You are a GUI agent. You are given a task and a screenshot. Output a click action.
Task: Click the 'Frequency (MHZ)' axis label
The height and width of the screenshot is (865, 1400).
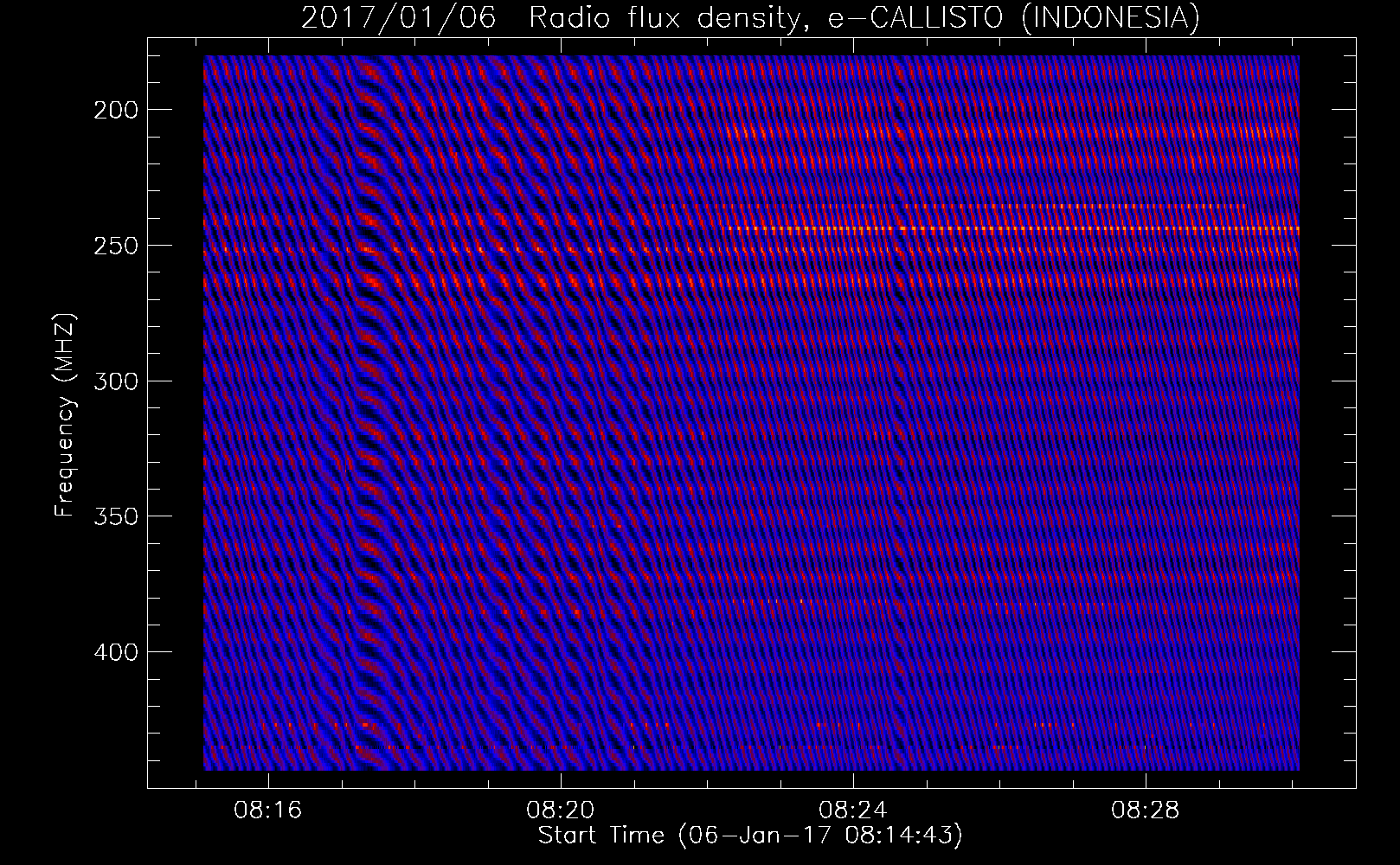coord(65,414)
